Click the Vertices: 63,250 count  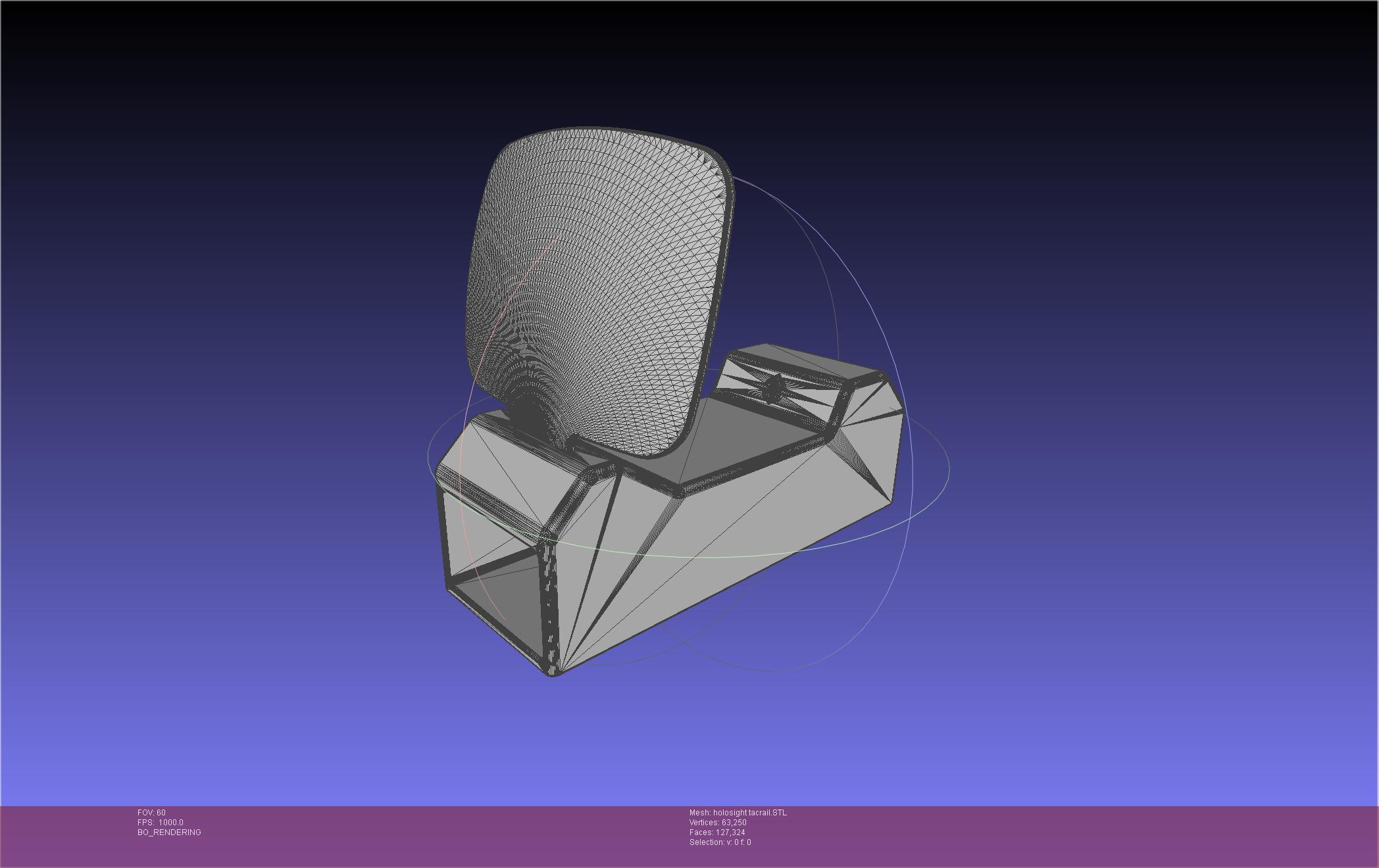(718, 823)
